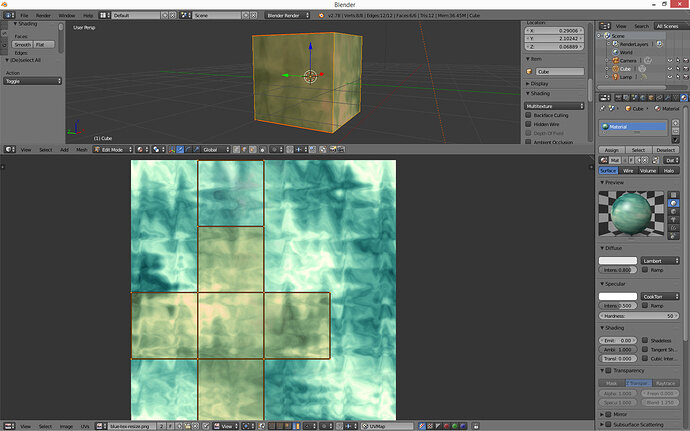Open the World properties tab icon
The height and width of the screenshot is (431, 690).
tap(642, 98)
